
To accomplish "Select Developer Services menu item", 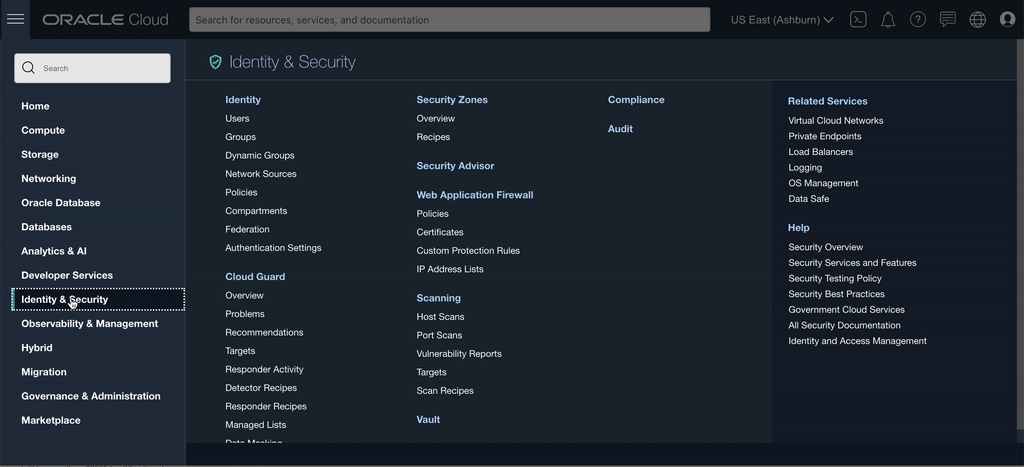I will point(67,275).
